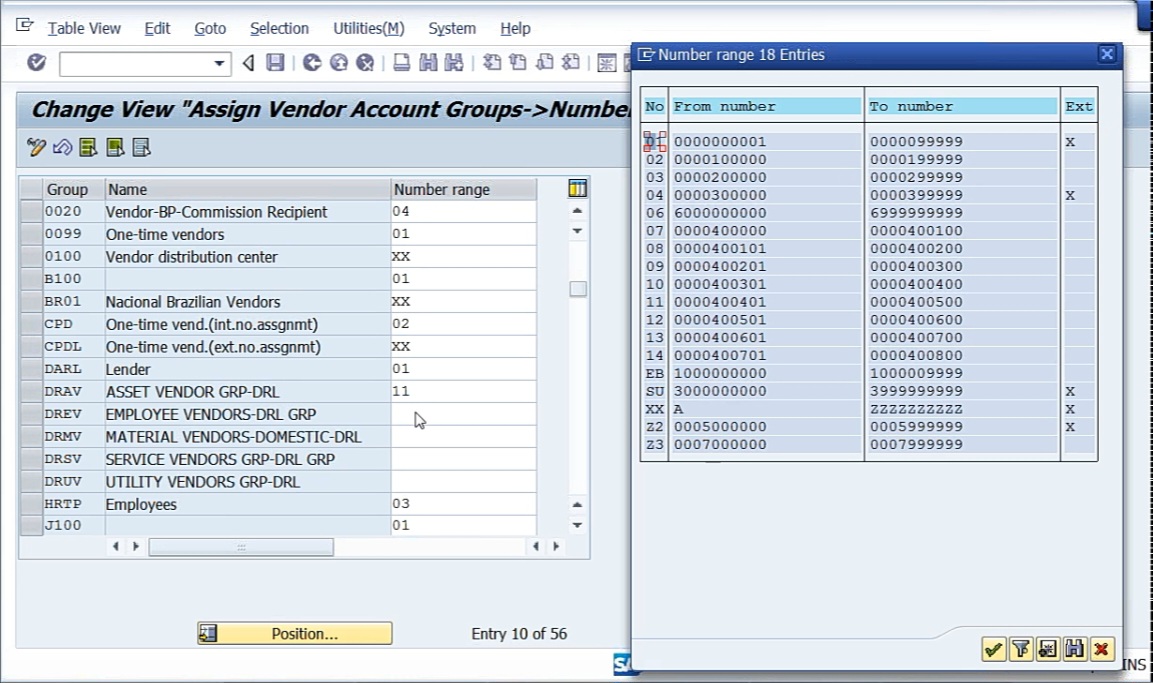The width and height of the screenshot is (1153, 683).
Task: Open the window menu icon left of Table View
Action: [x=24, y=26]
